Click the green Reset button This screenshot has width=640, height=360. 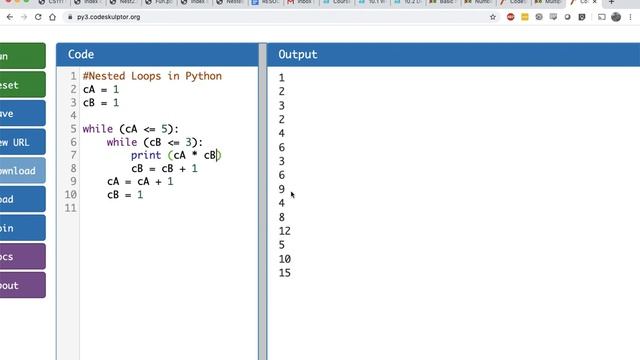pos(22,84)
